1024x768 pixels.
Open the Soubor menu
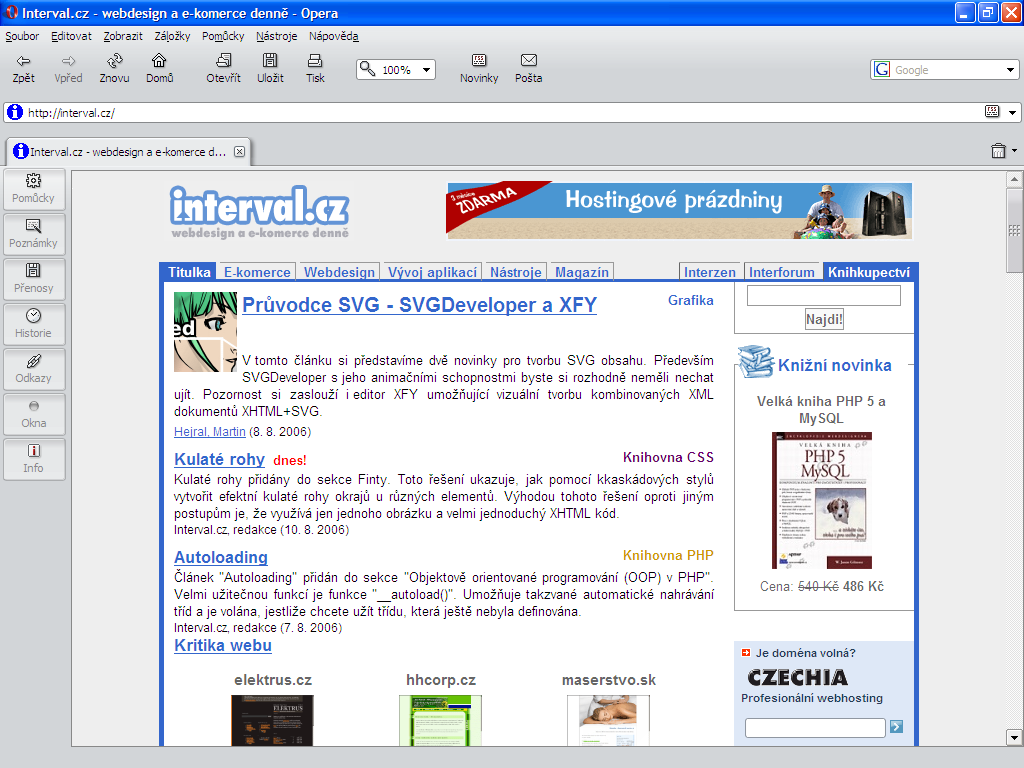tap(22, 36)
